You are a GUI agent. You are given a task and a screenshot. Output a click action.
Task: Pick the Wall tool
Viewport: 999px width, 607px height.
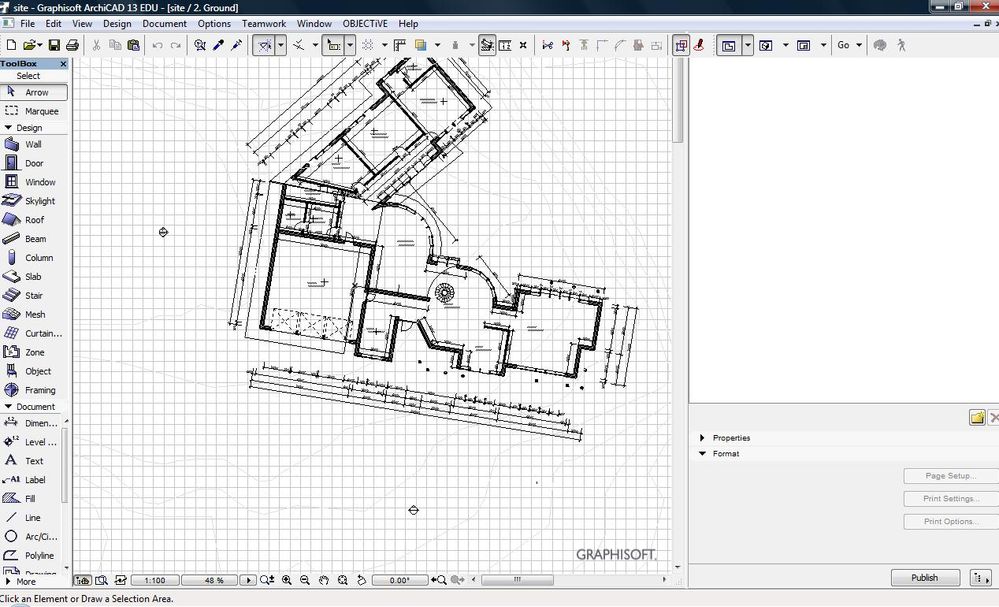(34, 145)
